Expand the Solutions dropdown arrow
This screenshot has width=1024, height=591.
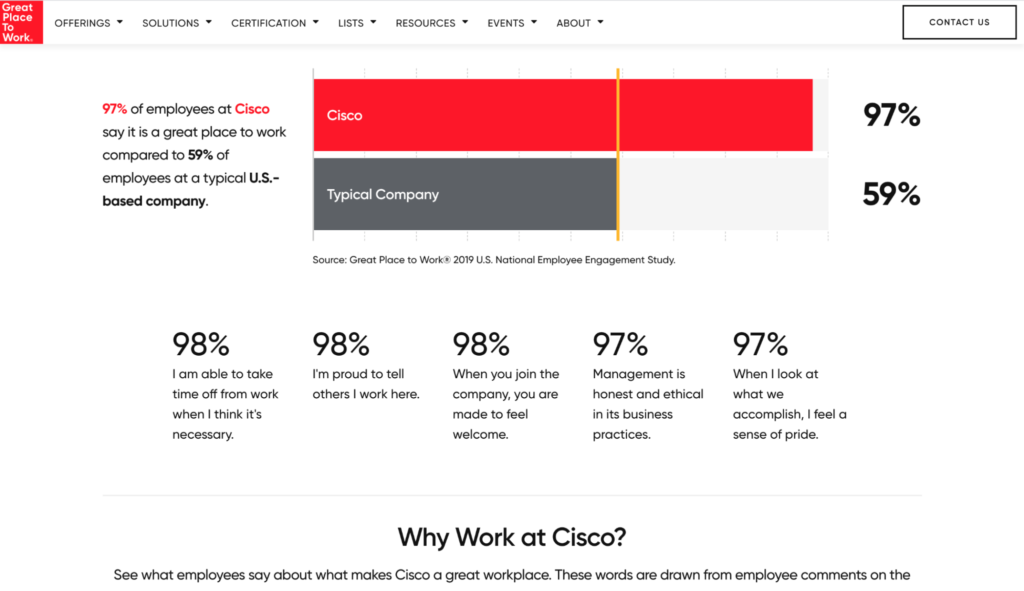coord(208,22)
